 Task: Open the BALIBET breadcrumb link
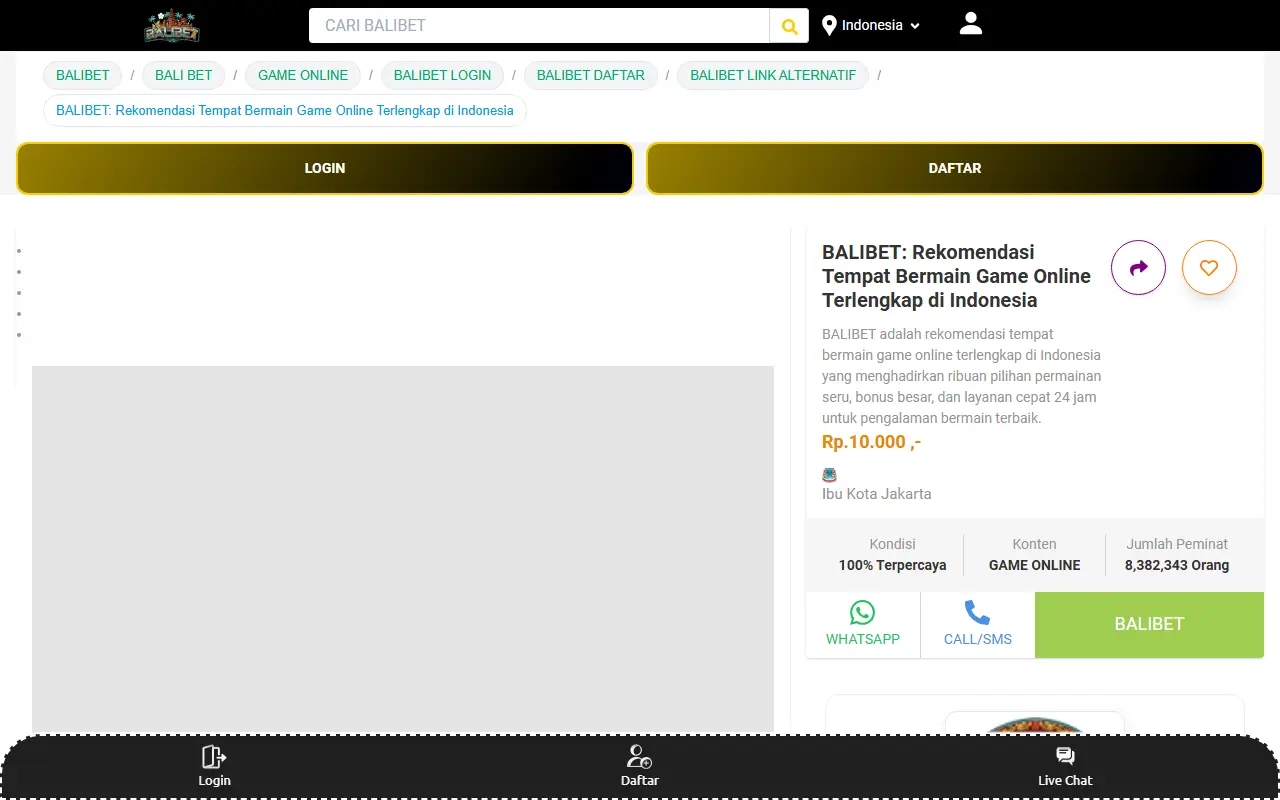[83, 75]
